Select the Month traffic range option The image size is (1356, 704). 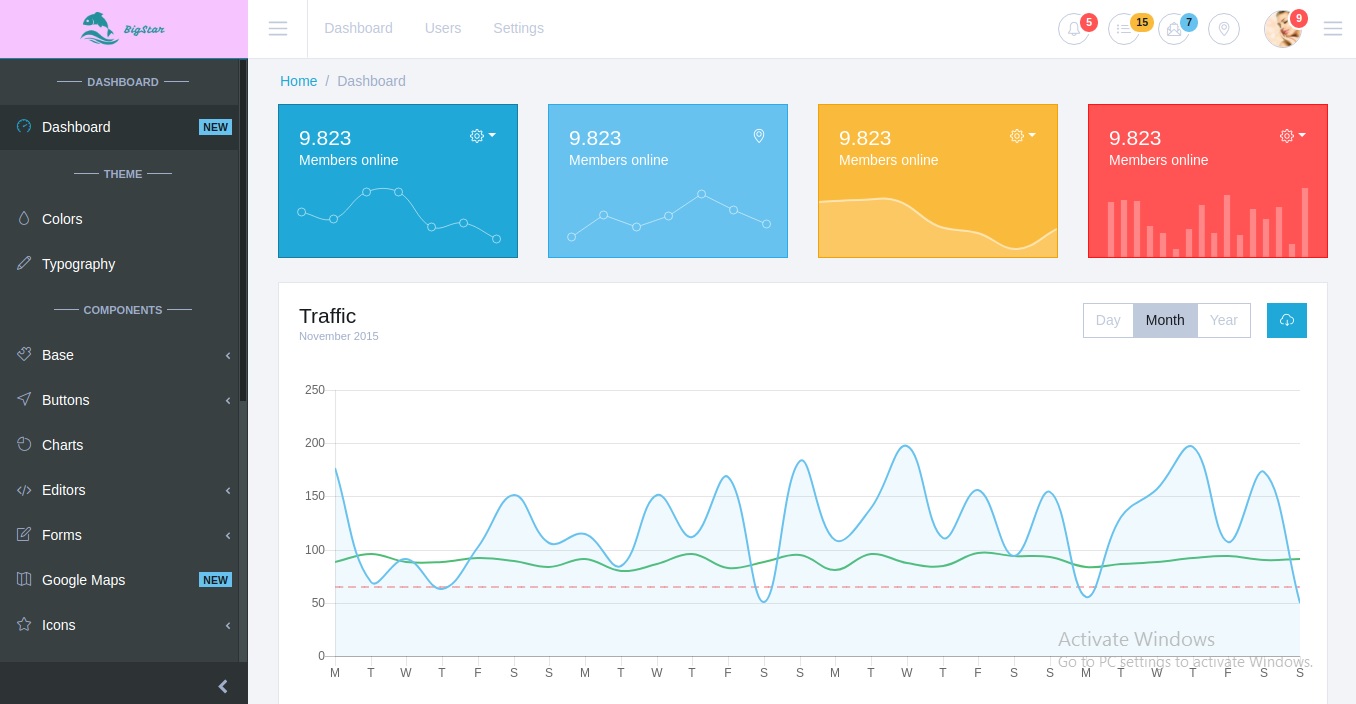1165,320
